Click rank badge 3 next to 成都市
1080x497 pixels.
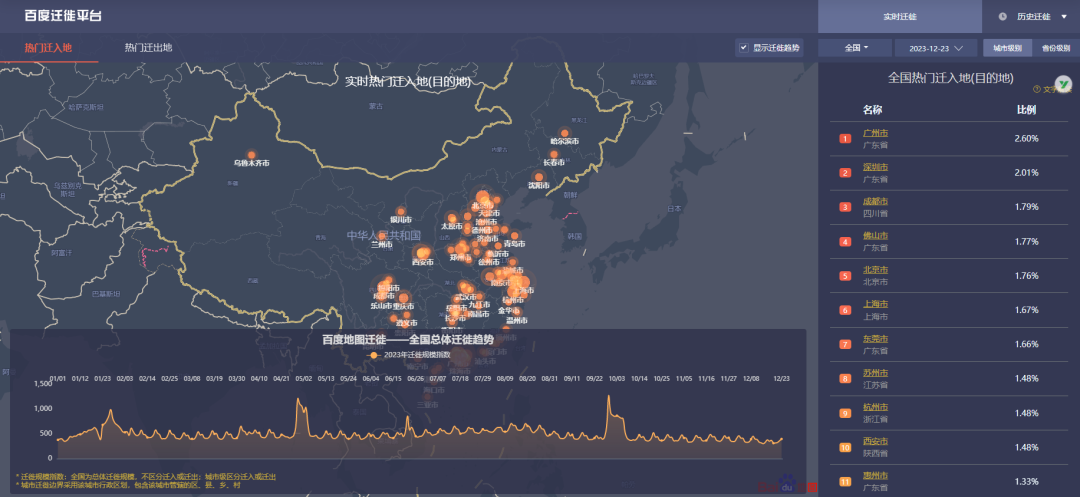point(846,207)
